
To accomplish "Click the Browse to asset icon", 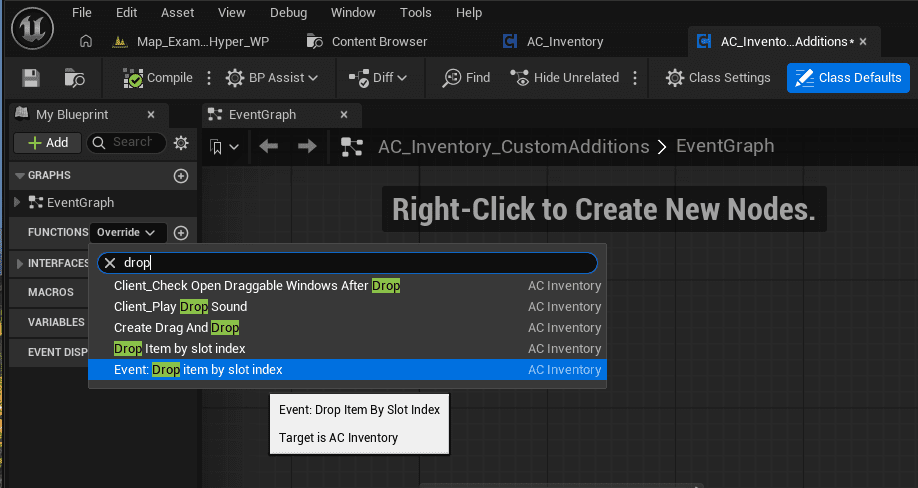I will click(x=74, y=78).
